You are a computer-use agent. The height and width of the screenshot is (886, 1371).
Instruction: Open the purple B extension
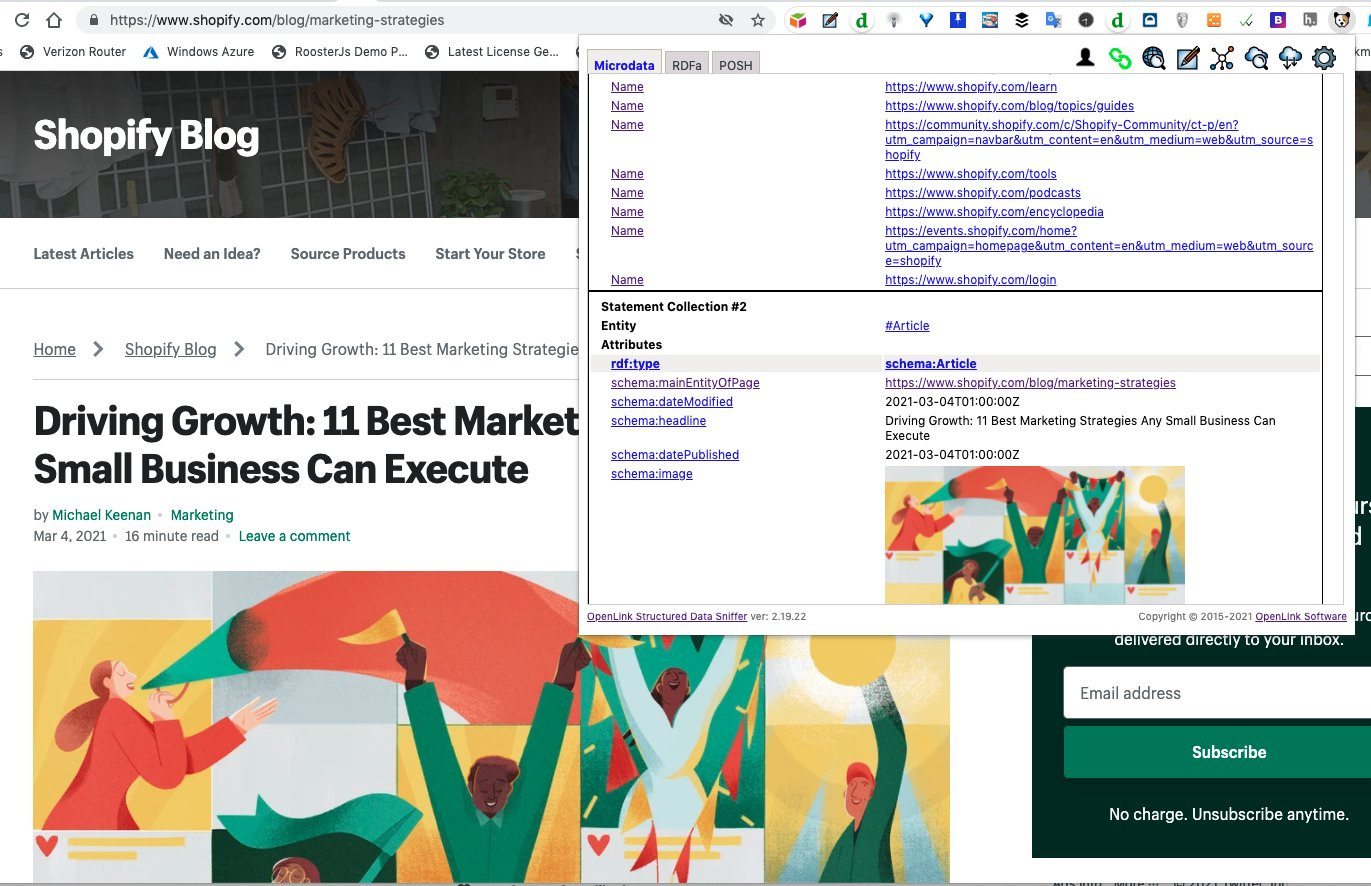click(1278, 20)
